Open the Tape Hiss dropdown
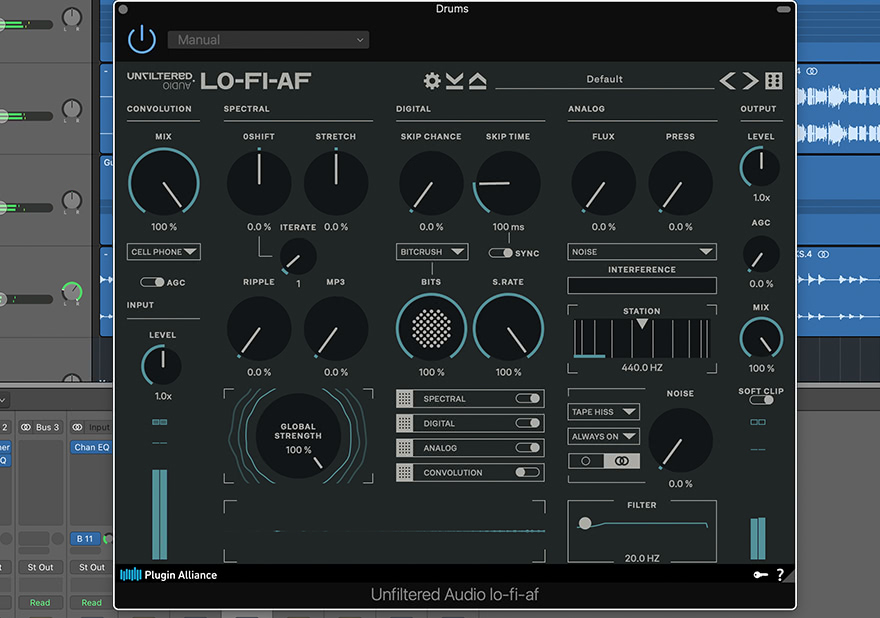This screenshot has width=880, height=618. pos(603,412)
